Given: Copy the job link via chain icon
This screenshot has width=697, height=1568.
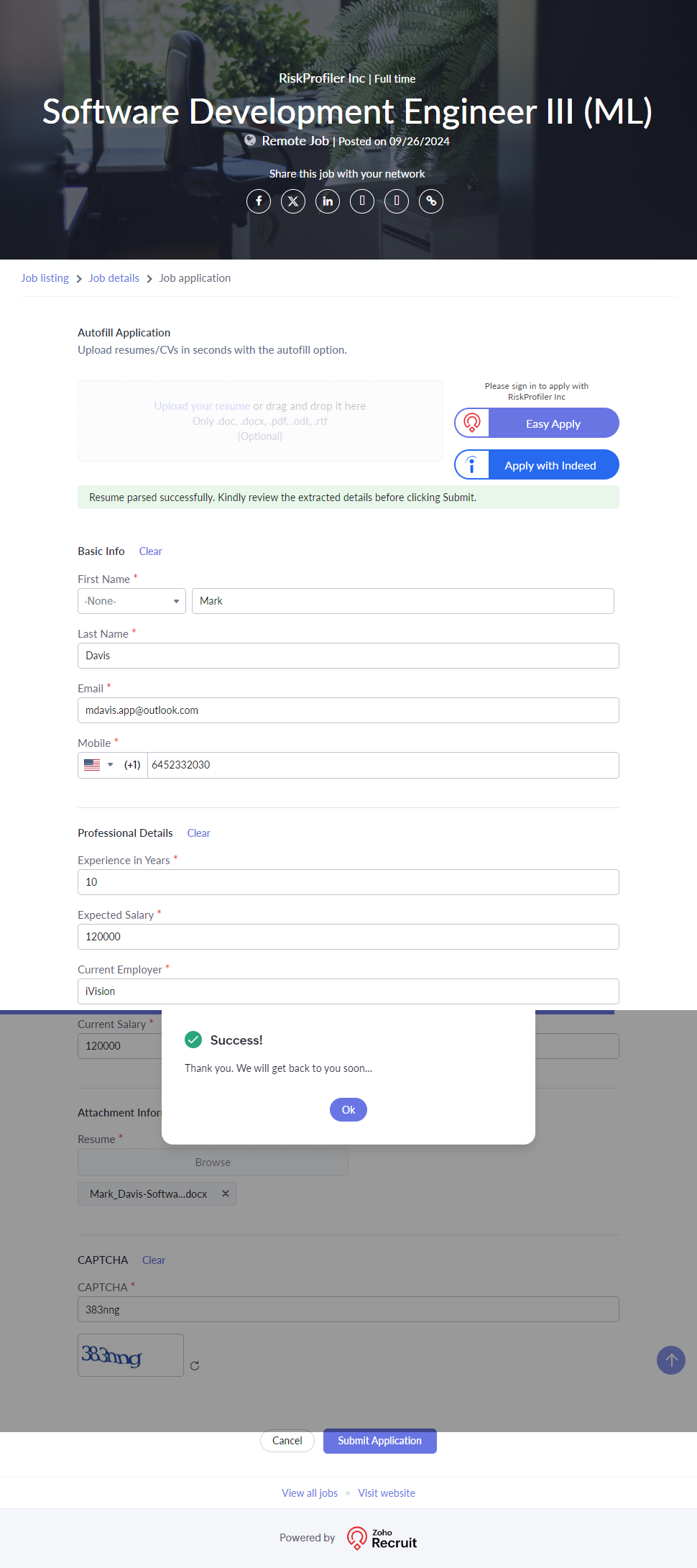Looking at the screenshot, I should pyautogui.click(x=431, y=201).
